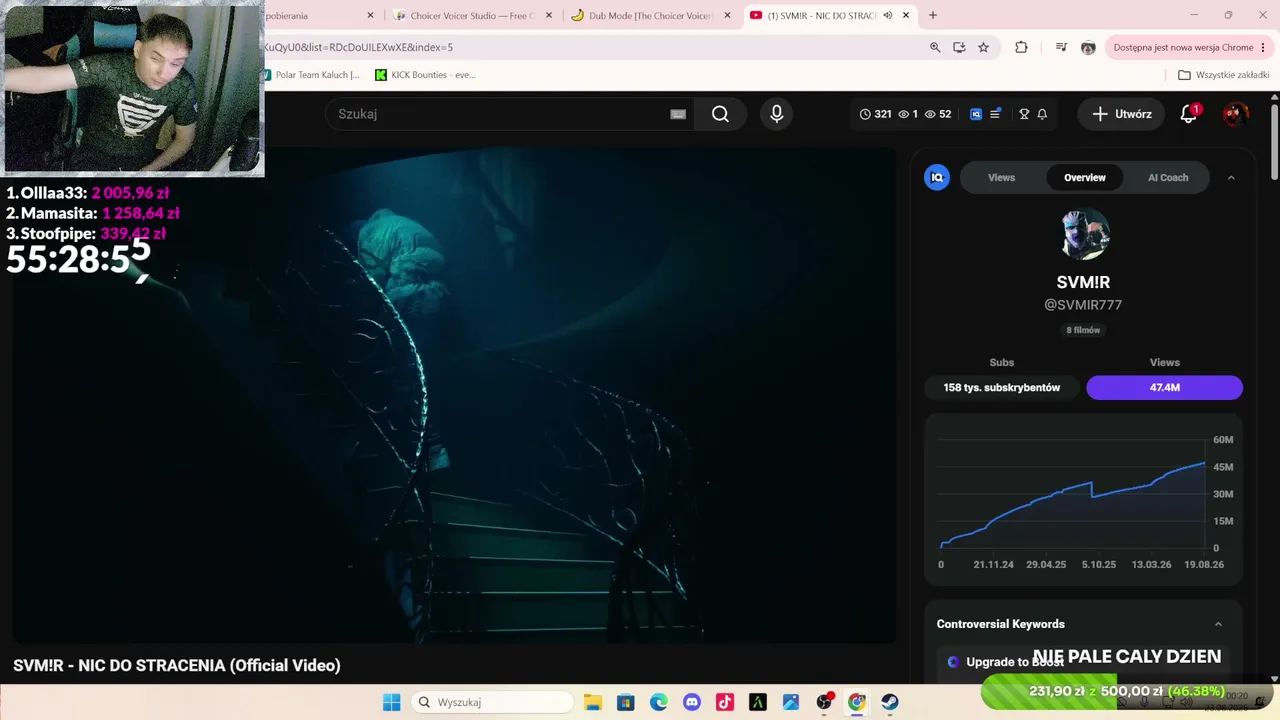Open the Chrome update three-dot menu
The width and height of the screenshot is (1280, 720).
pyautogui.click(x=1263, y=47)
